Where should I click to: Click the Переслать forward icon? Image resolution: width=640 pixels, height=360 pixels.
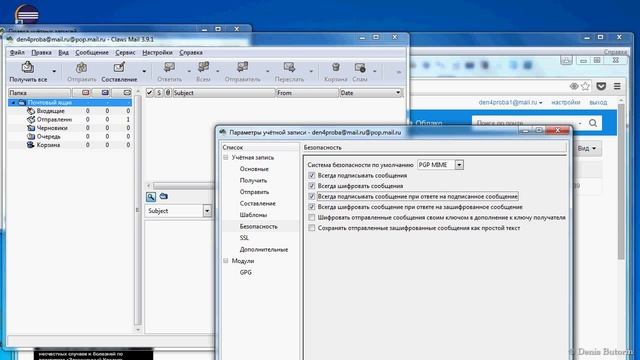pyautogui.click(x=289, y=67)
